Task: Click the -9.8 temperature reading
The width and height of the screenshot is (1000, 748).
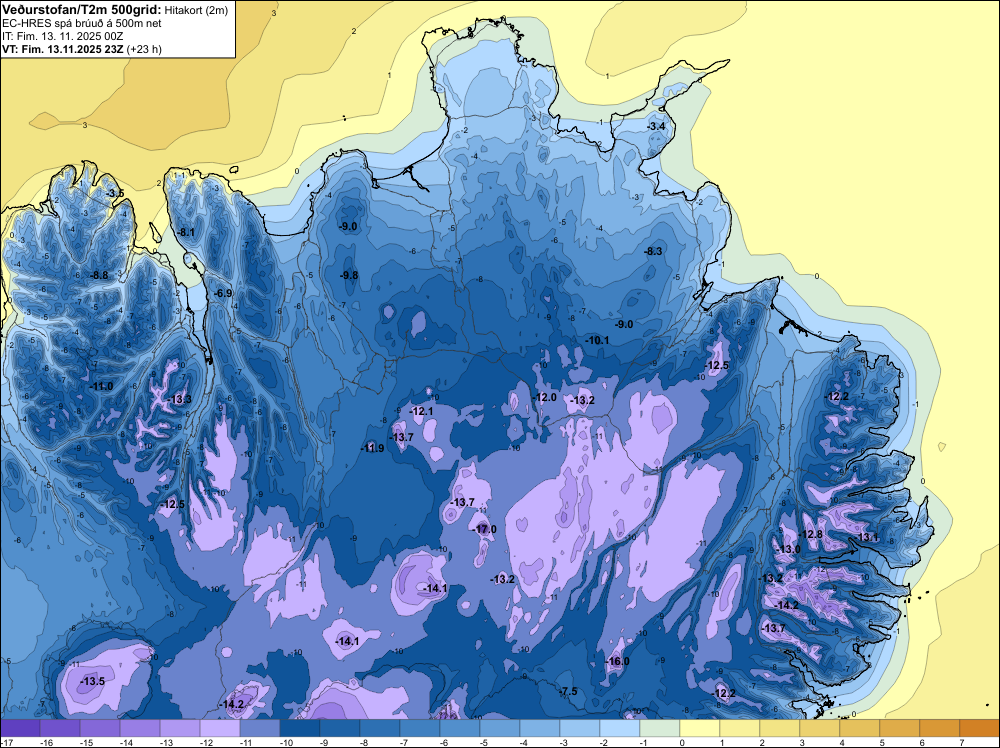Action: coord(349,275)
